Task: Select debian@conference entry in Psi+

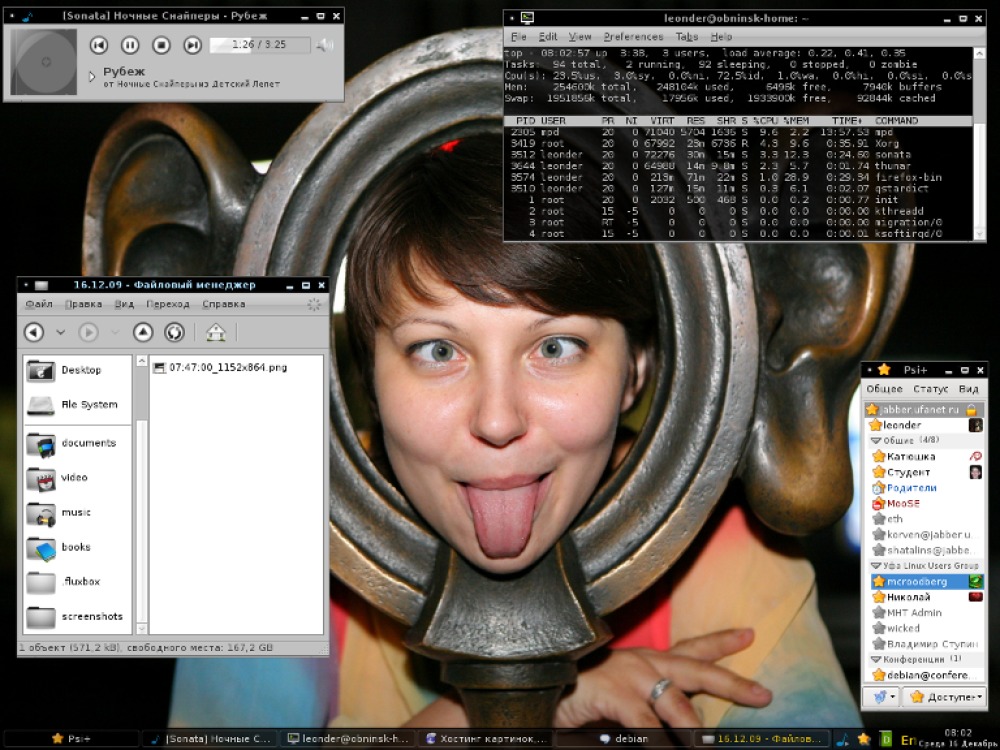Action: 927,675
